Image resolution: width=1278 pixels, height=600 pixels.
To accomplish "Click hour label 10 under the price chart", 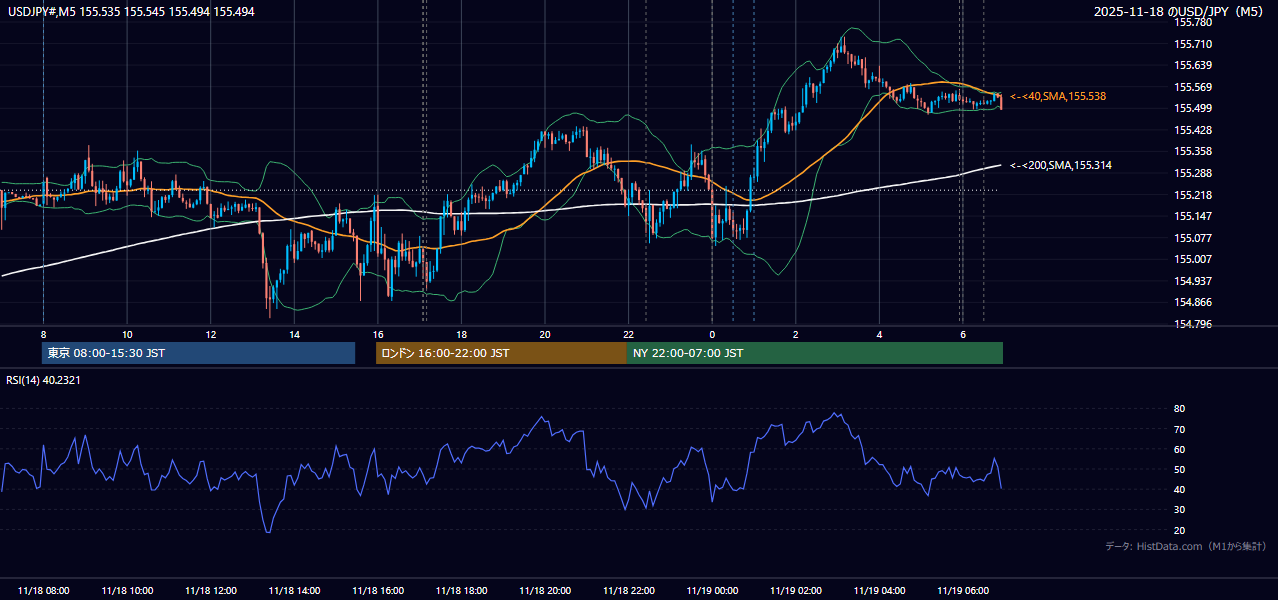I will (x=127, y=334).
